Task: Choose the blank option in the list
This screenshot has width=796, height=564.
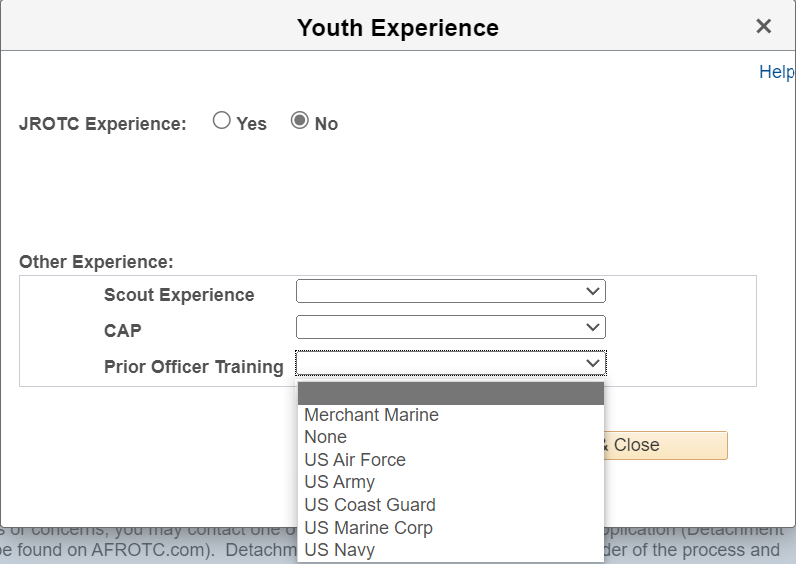Action: tap(450, 393)
